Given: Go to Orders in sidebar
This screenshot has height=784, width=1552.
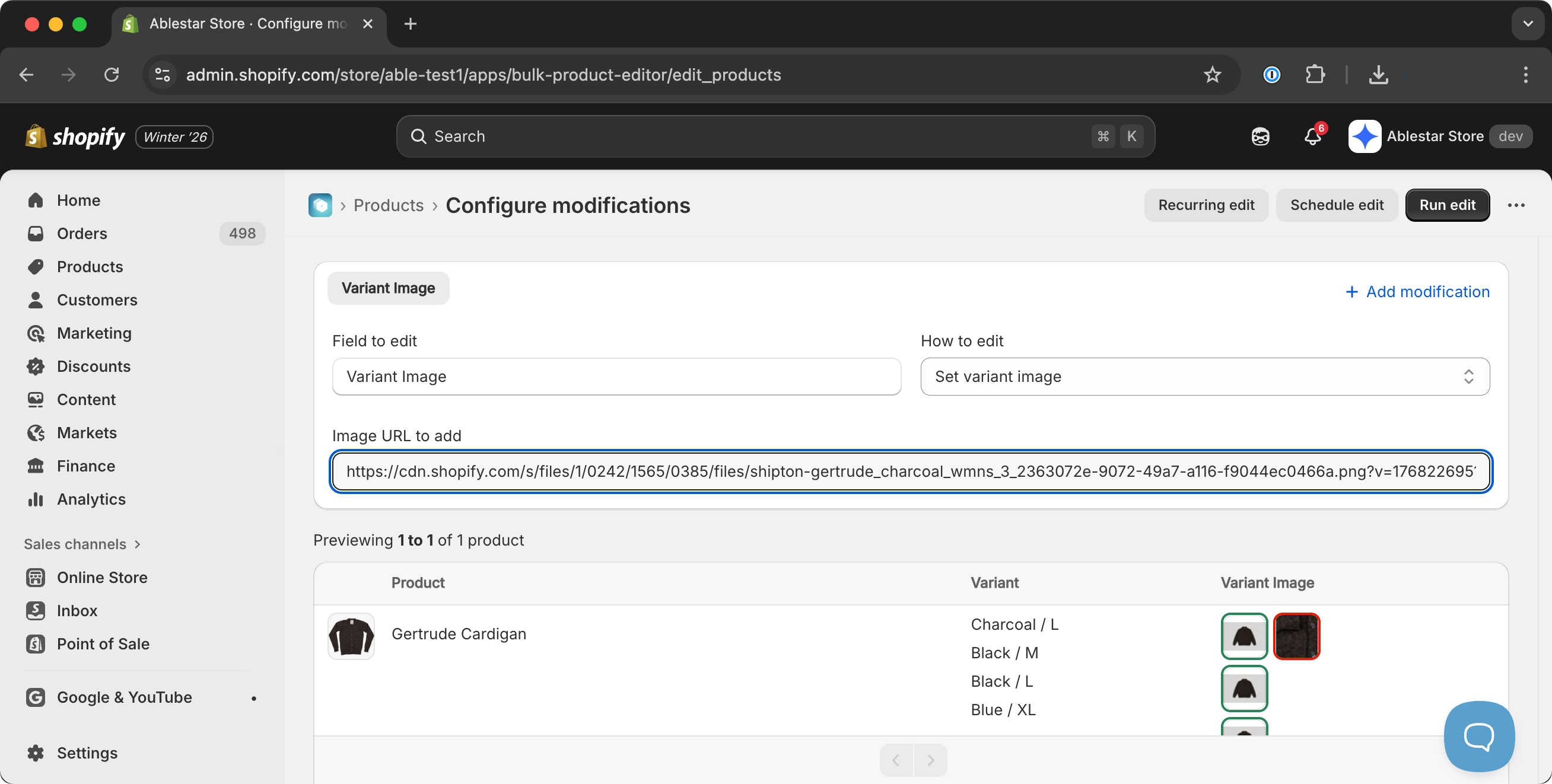Looking at the screenshot, I should coord(82,234).
